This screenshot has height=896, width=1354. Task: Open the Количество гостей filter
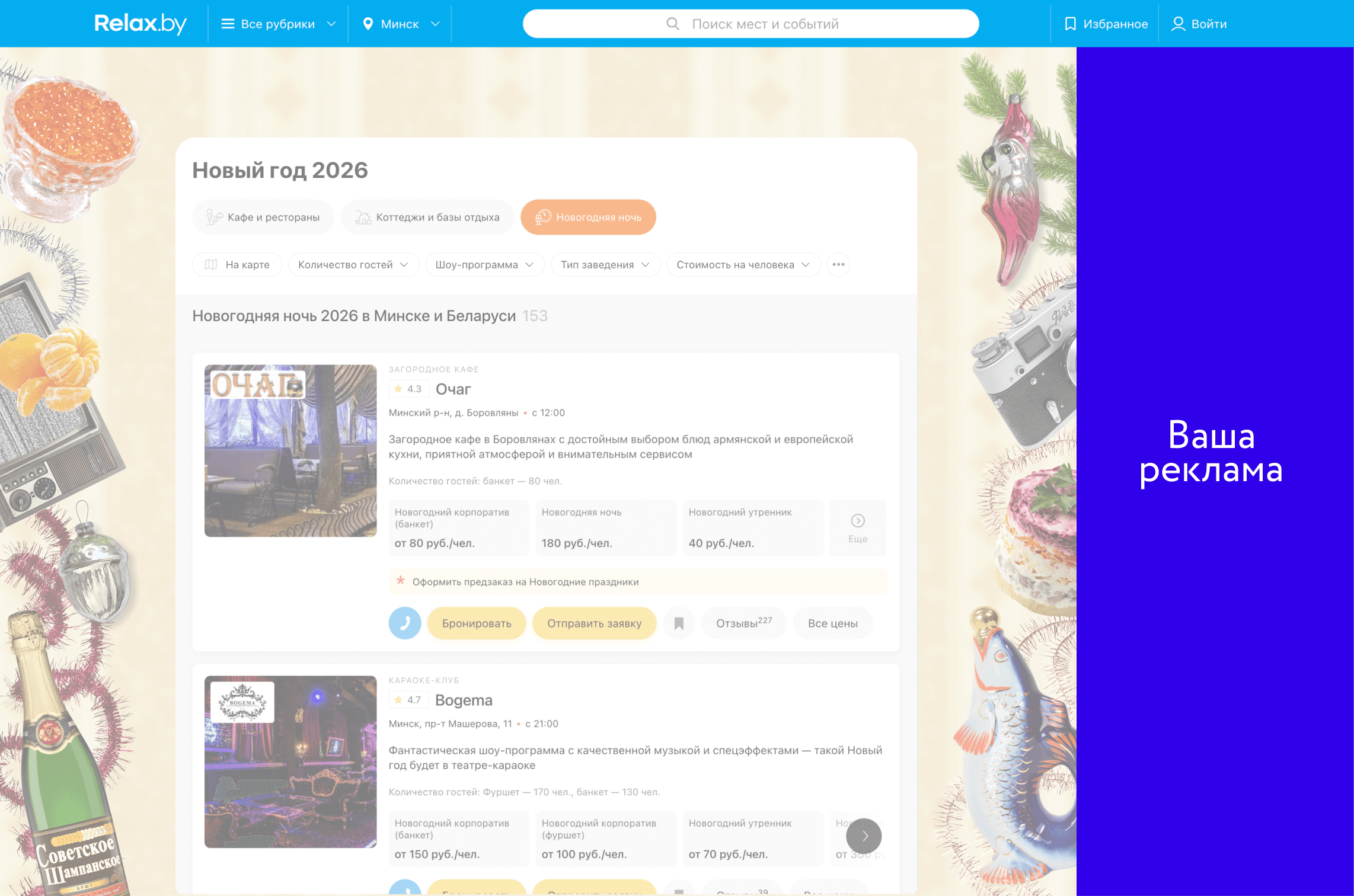[353, 264]
